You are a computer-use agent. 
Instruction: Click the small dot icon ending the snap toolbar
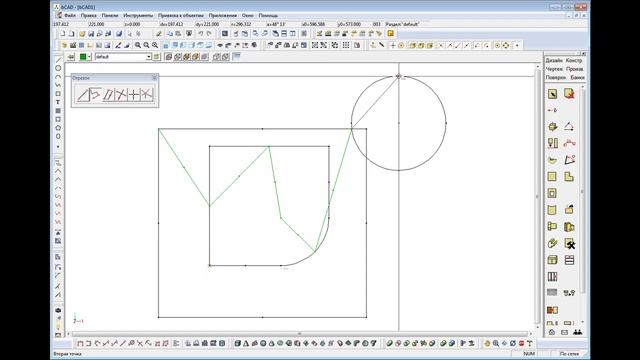point(517,45)
